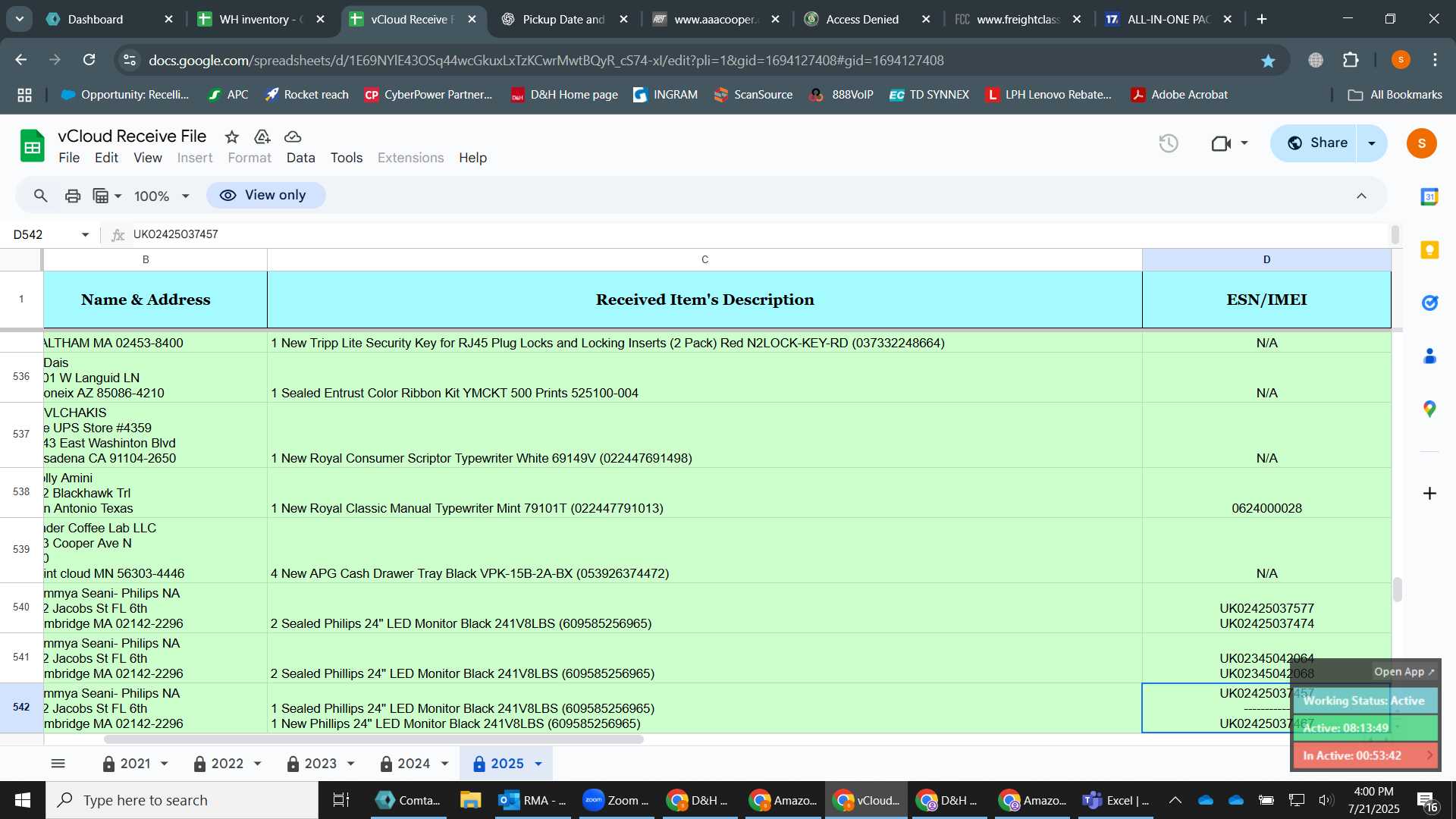The image size is (1456, 819).
Task: Click the APG Cash Drawer Tray description cell
Action: pos(704,551)
